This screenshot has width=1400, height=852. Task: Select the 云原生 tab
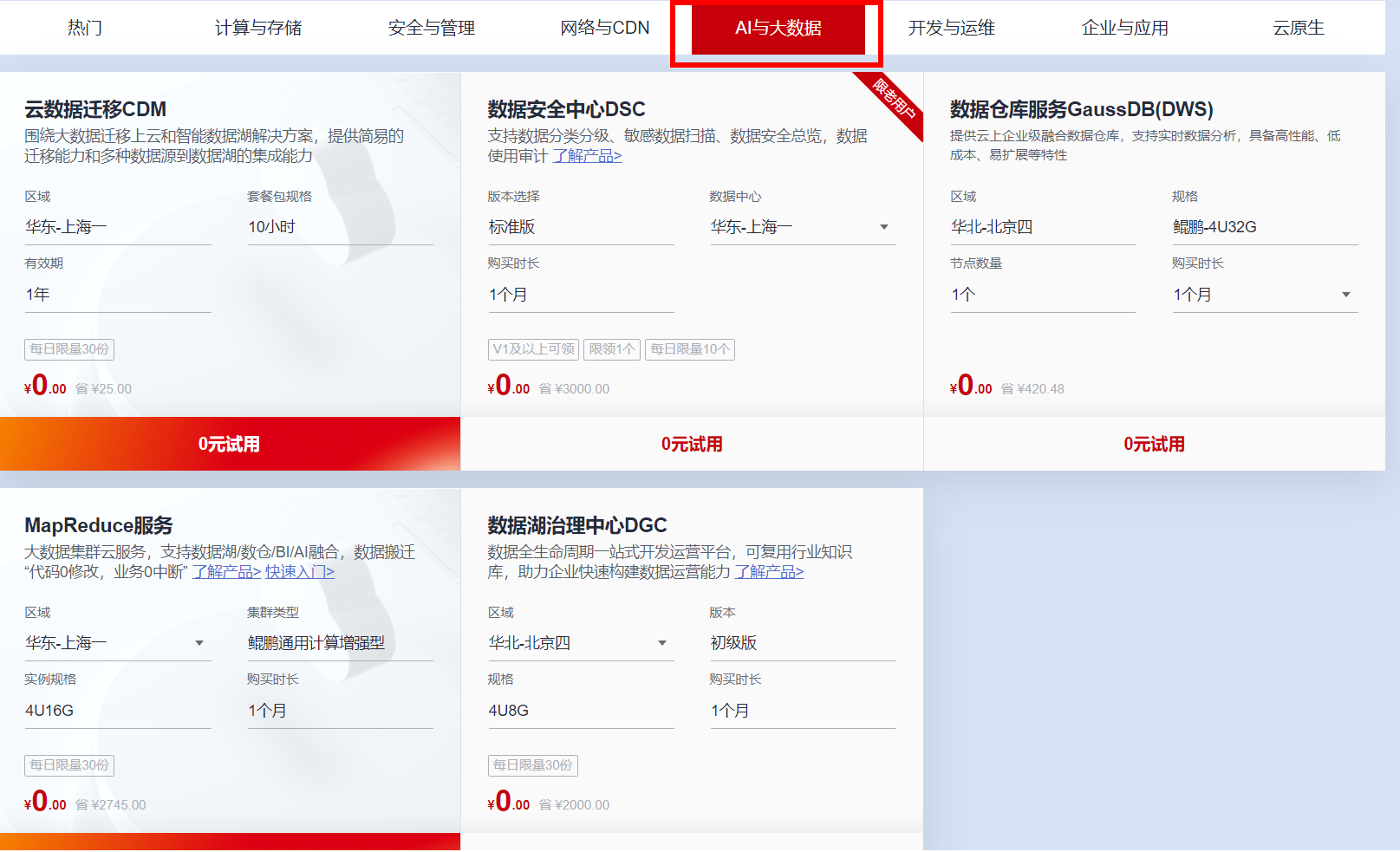click(1298, 27)
